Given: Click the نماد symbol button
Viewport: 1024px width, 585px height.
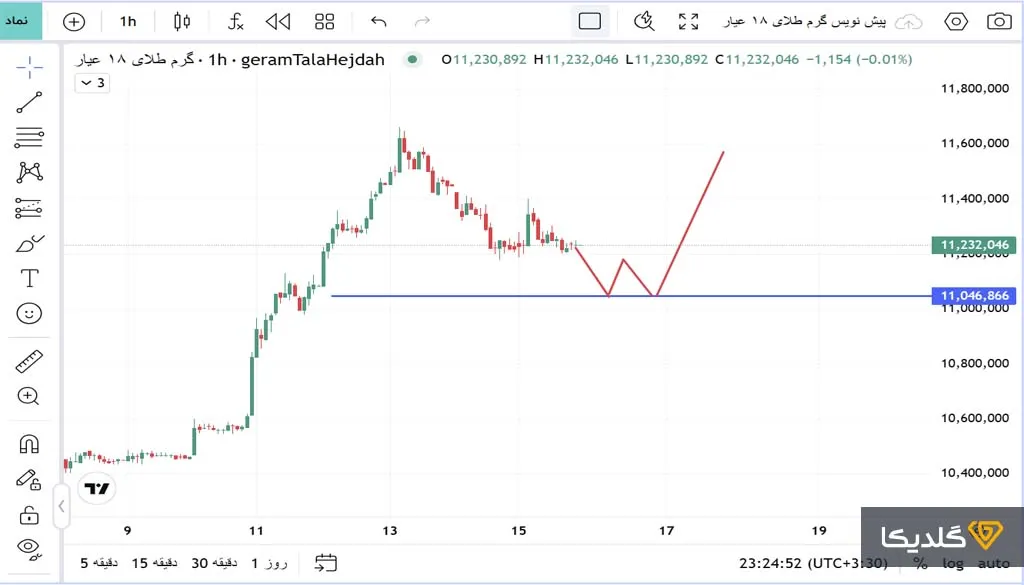Looking at the screenshot, I should coord(21,21).
